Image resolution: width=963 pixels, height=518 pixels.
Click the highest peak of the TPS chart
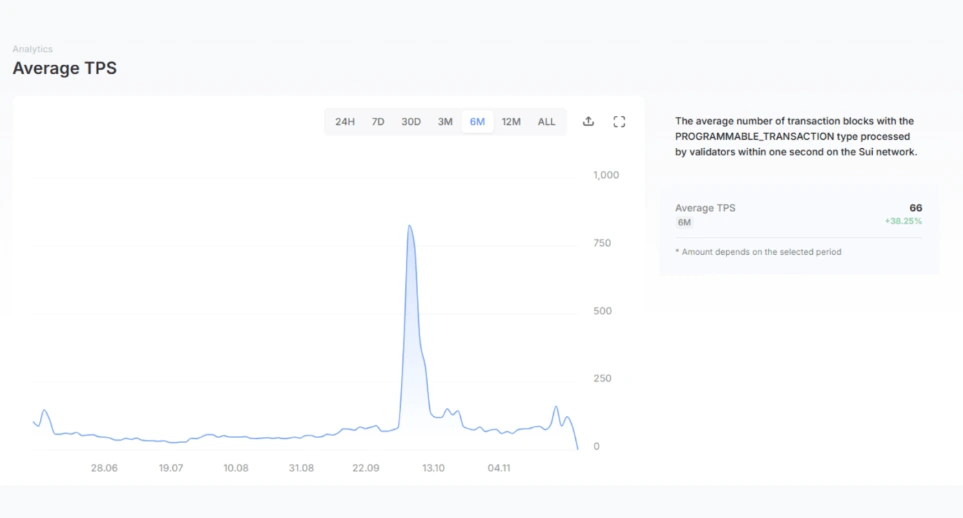pos(409,227)
